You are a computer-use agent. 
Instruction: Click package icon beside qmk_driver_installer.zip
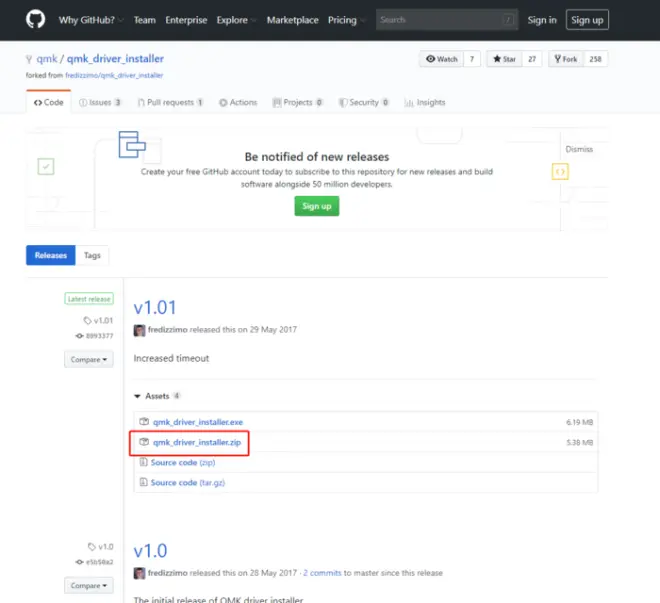point(144,442)
